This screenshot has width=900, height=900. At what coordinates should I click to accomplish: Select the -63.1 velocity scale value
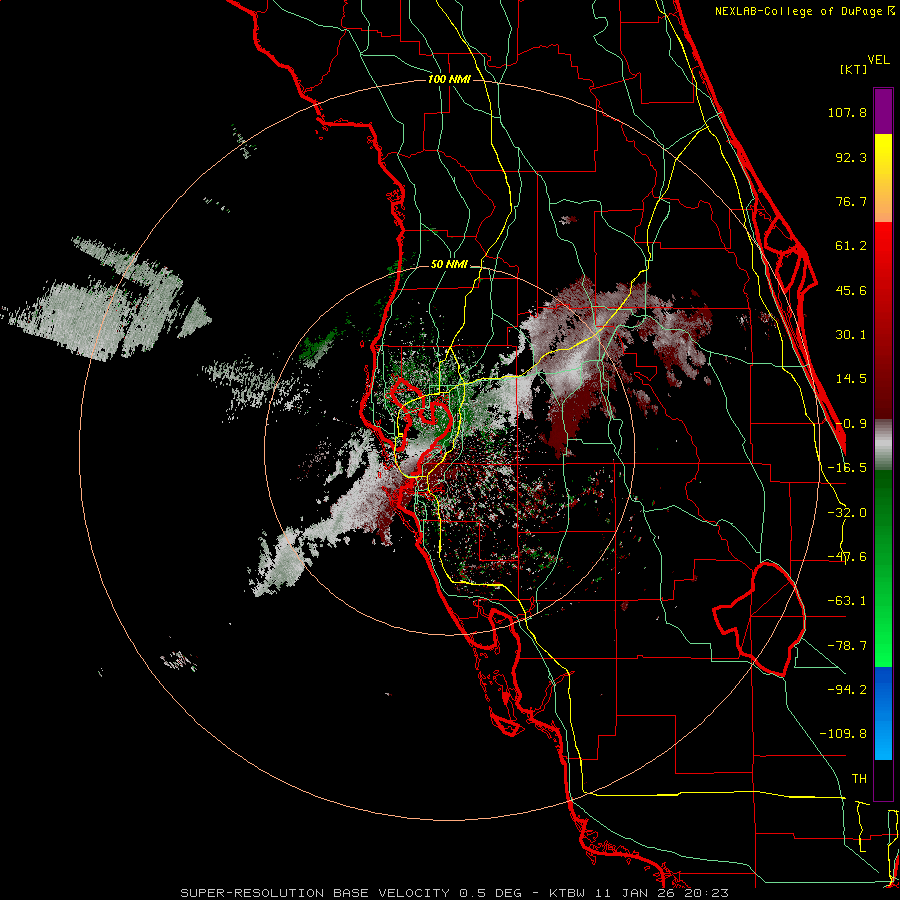point(847,601)
